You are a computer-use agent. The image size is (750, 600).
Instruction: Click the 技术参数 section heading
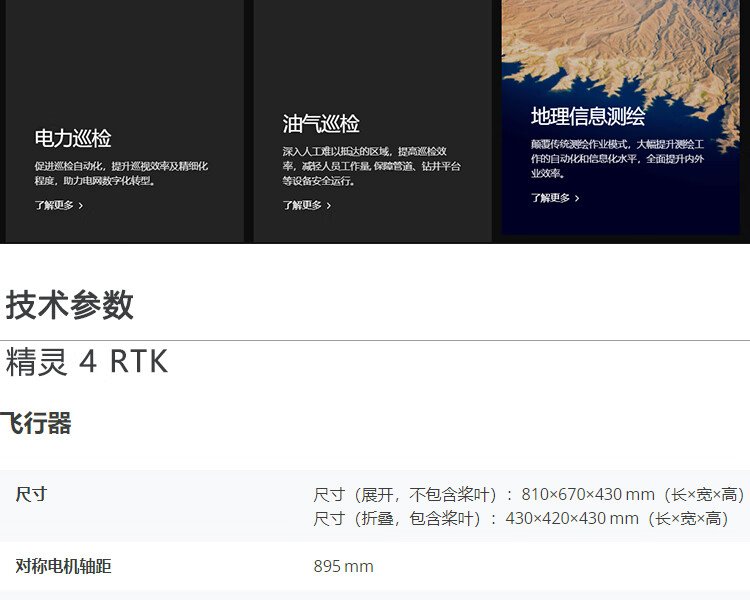coord(69,305)
